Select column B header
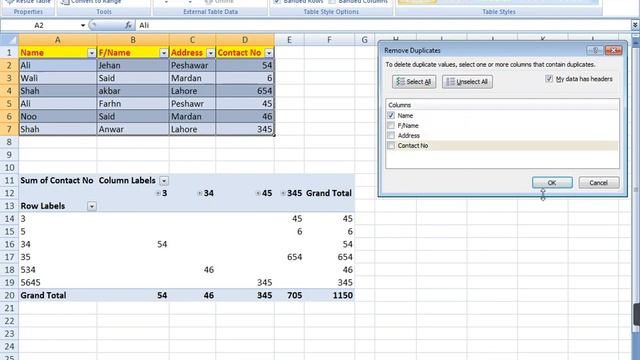Viewport: 640px width, 360px height. click(x=133, y=40)
